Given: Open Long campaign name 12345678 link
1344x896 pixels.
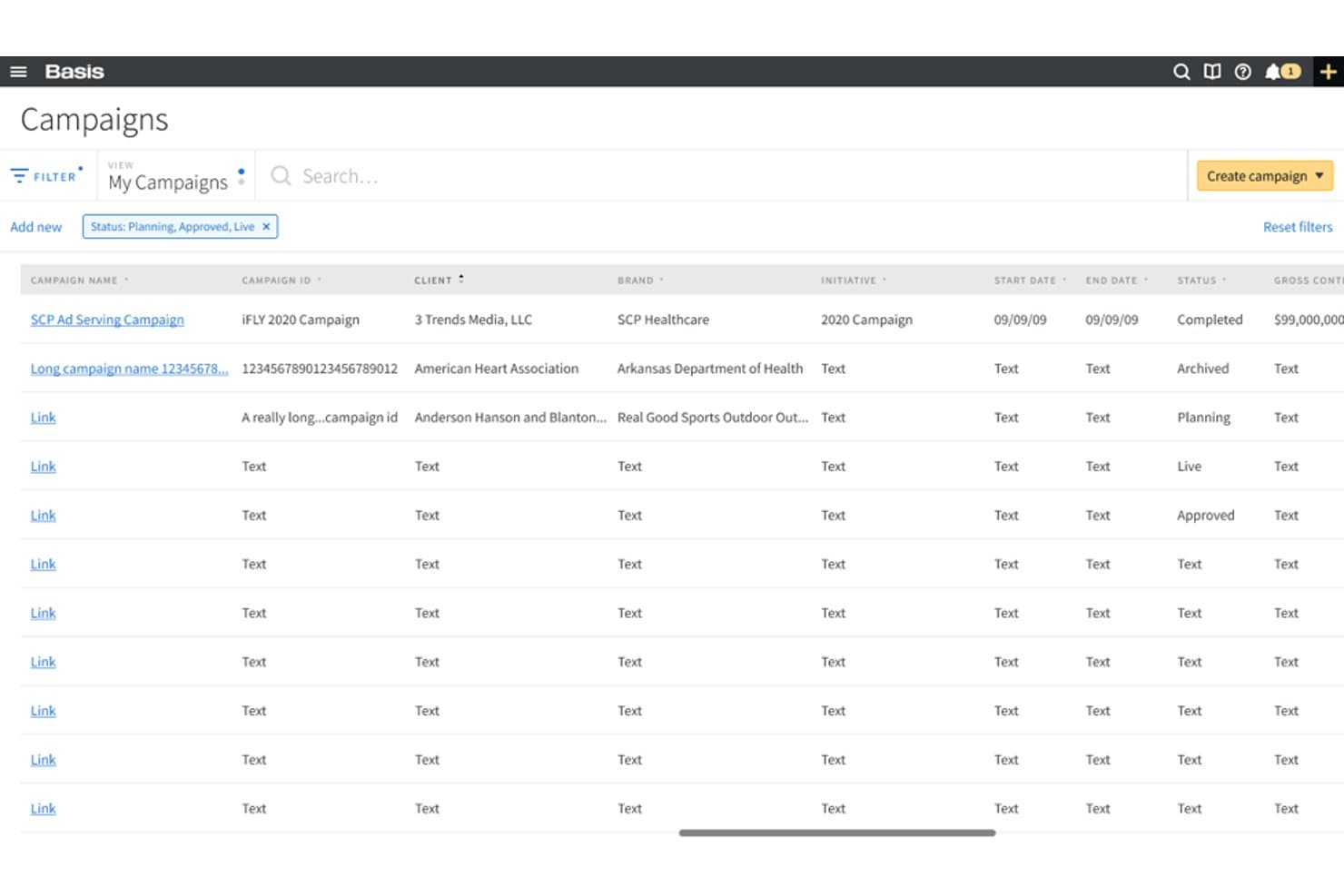Looking at the screenshot, I should tap(129, 369).
